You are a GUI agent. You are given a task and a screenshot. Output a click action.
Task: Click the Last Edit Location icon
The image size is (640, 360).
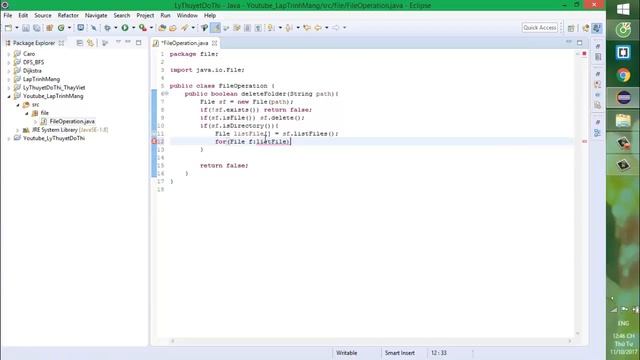coord(307,28)
